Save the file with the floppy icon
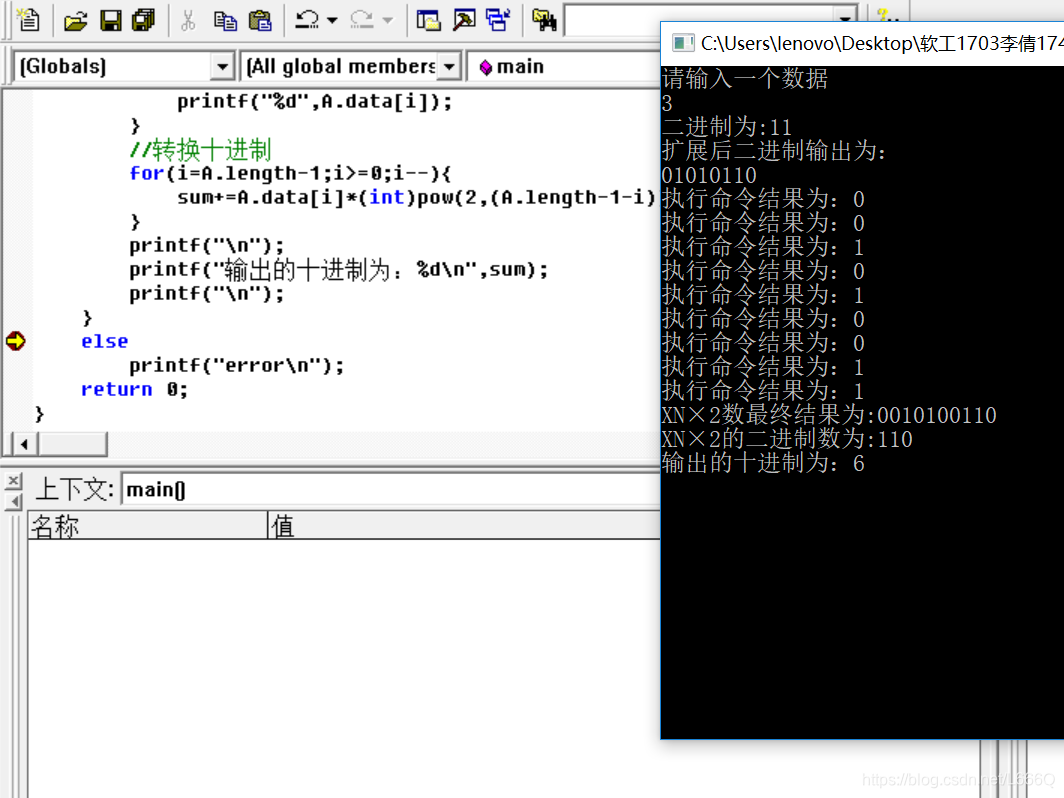This screenshot has width=1064, height=798. [111, 21]
